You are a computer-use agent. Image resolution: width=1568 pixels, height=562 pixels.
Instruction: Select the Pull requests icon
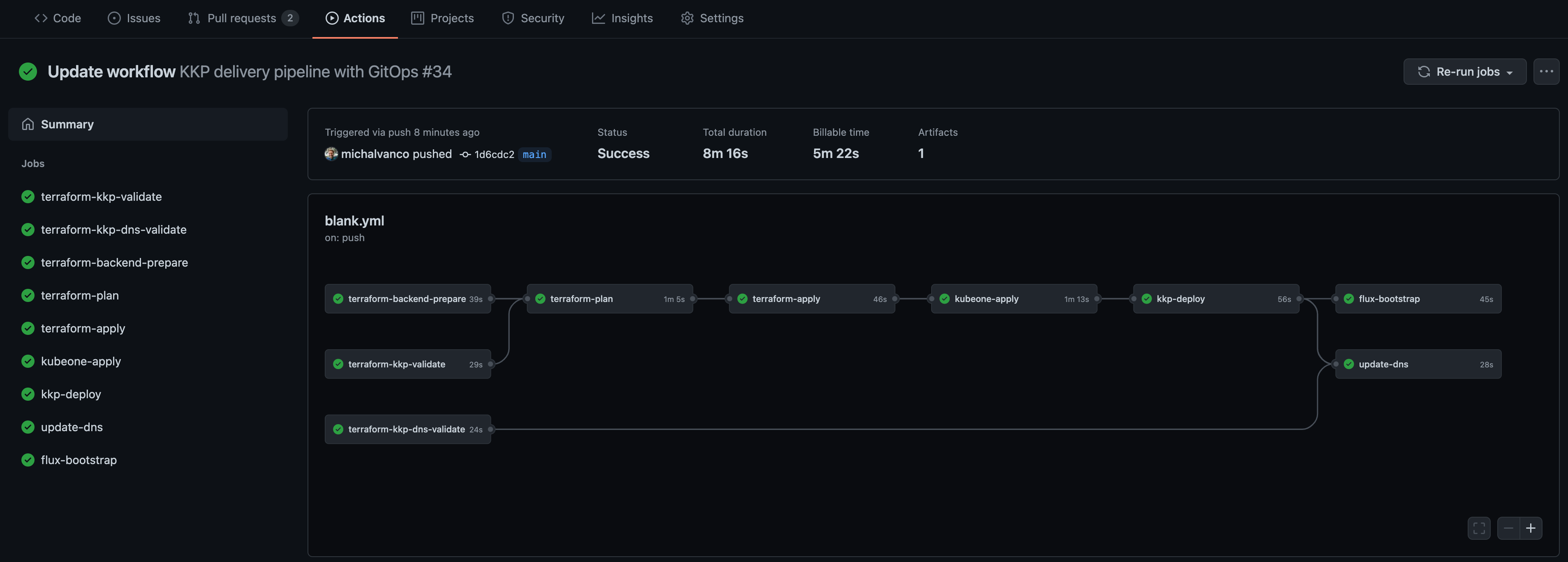coord(194,18)
